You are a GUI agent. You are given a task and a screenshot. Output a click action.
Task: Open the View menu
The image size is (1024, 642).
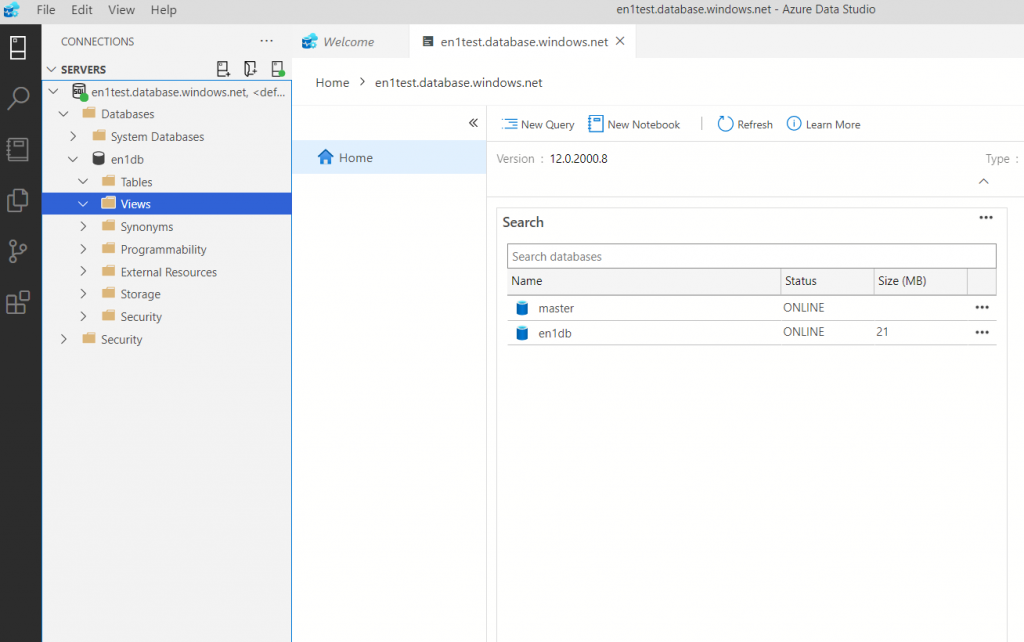pos(121,10)
